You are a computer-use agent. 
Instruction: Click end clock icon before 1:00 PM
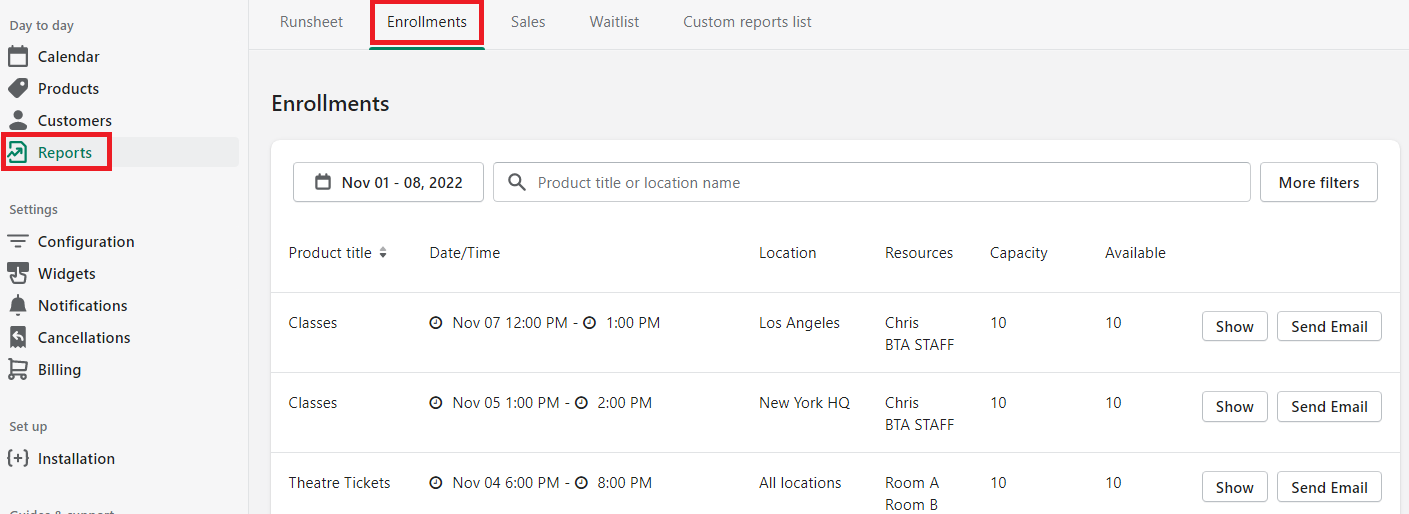coord(590,323)
